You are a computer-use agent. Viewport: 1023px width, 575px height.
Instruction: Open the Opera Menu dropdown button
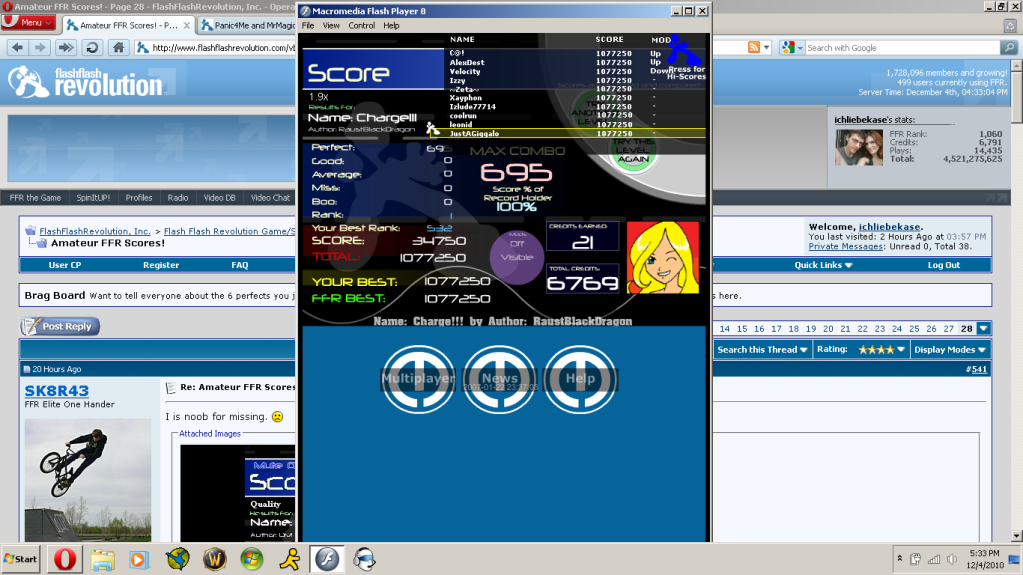click(x=29, y=23)
